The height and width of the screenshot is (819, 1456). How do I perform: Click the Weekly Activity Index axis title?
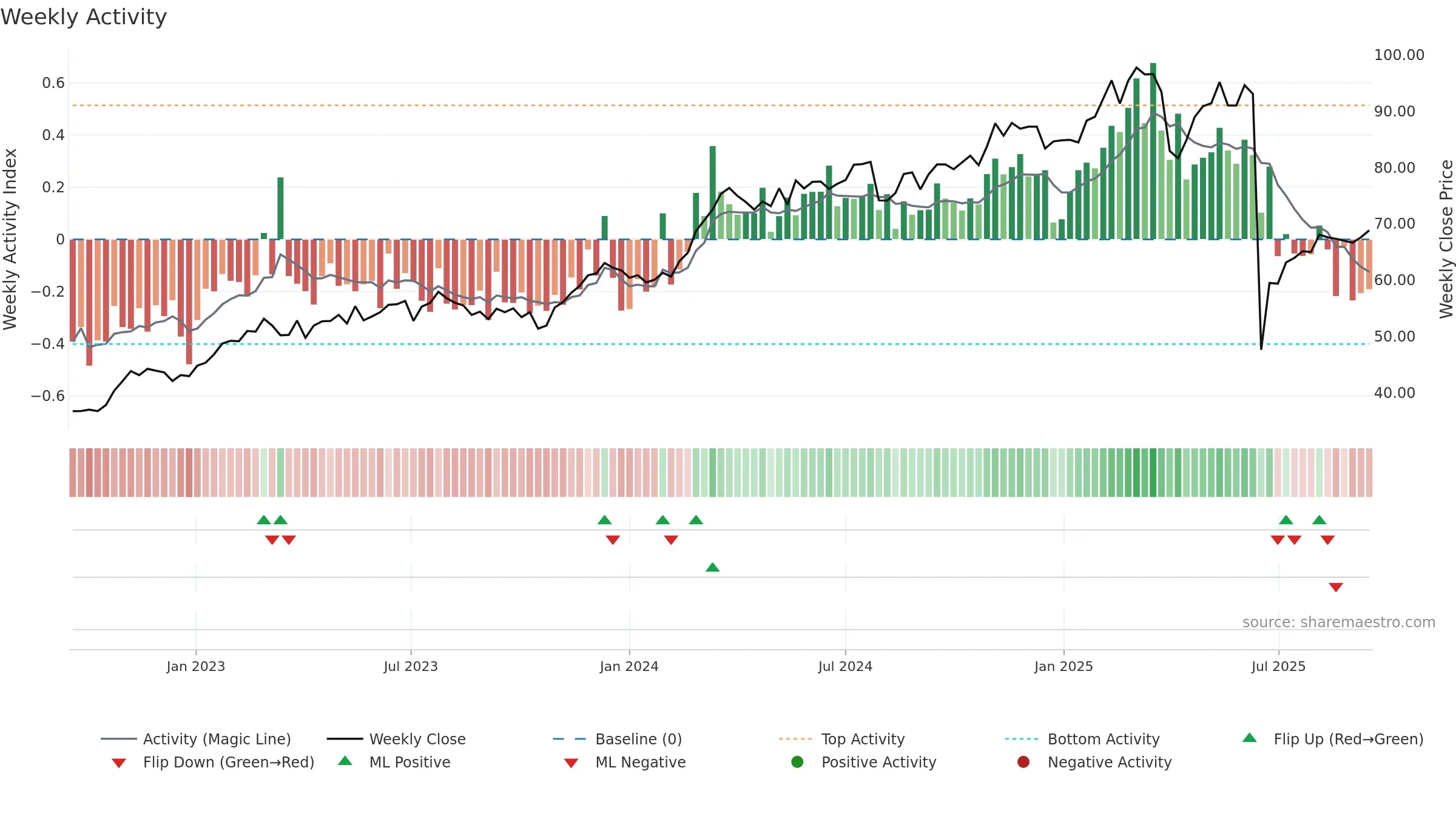click(x=10, y=239)
